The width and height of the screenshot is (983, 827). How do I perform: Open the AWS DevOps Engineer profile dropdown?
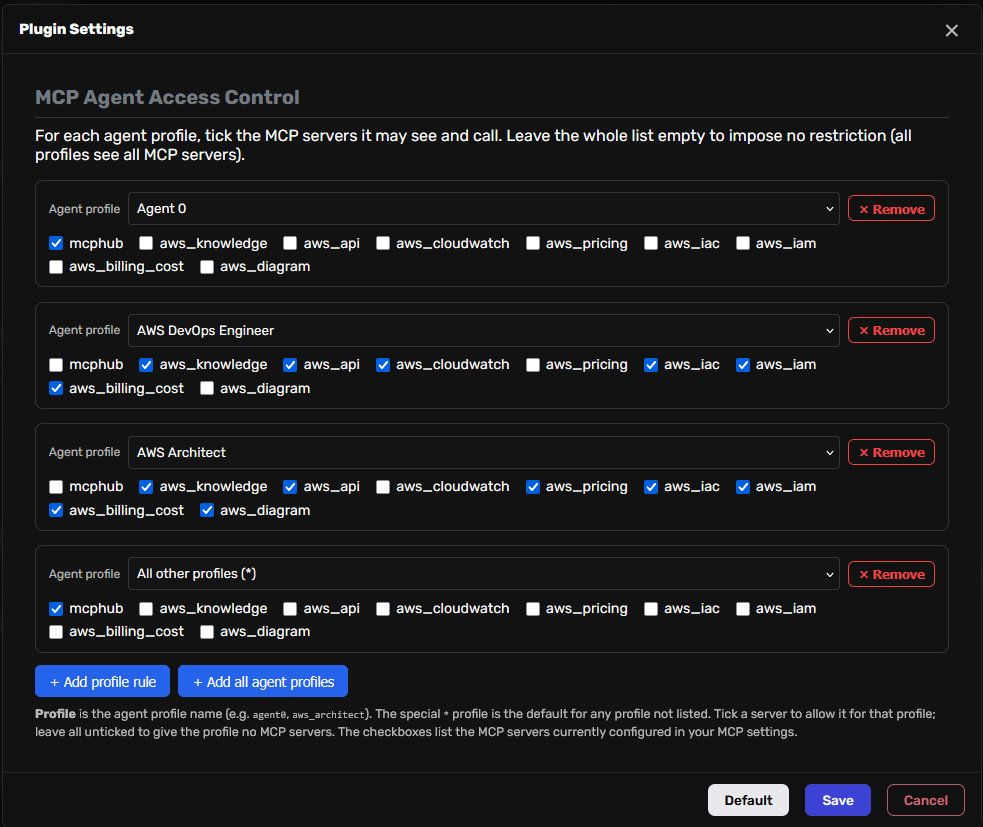pos(483,330)
